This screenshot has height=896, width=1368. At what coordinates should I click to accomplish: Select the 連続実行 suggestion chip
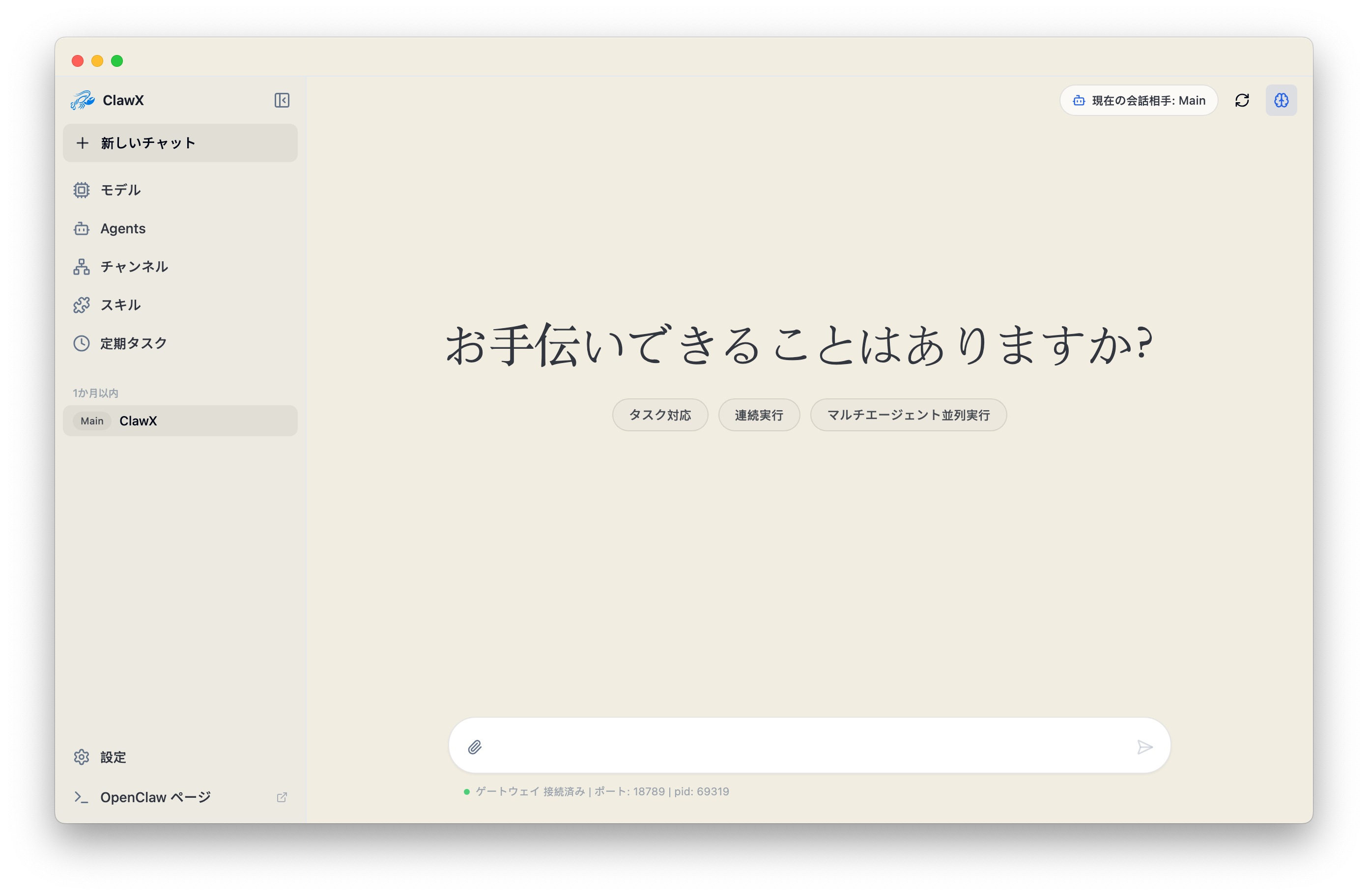pyautogui.click(x=759, y=415)
